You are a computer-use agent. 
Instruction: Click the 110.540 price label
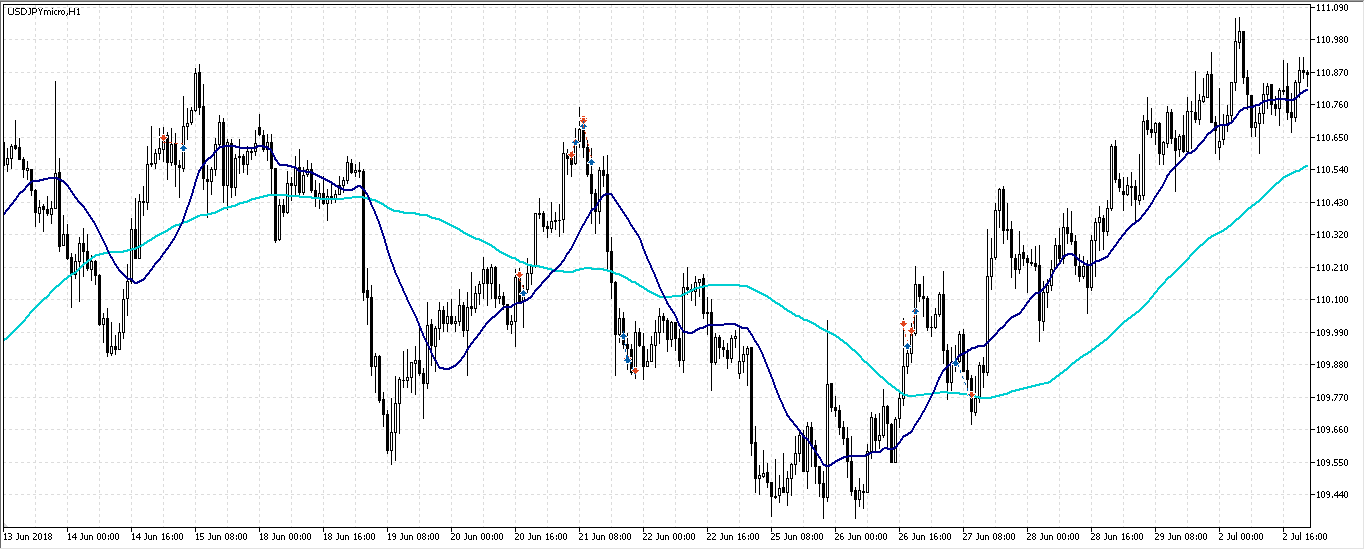point(1333,170)
